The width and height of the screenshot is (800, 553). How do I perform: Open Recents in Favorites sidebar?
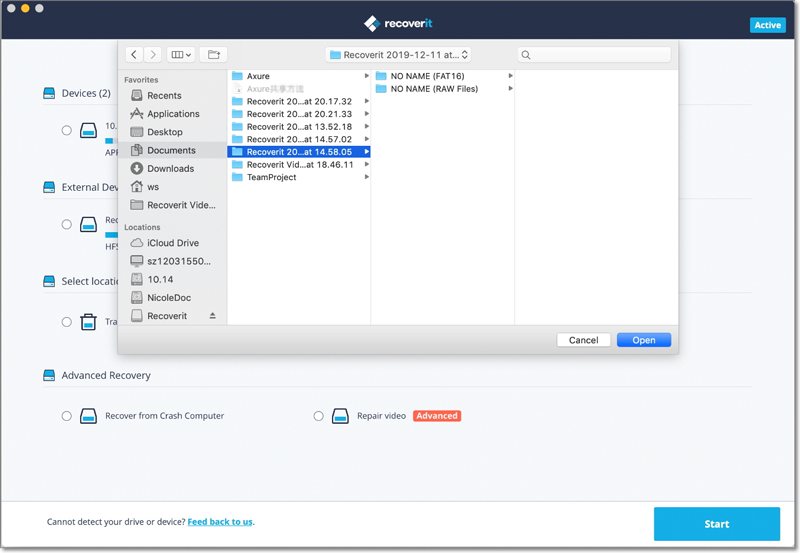[164, 95]
